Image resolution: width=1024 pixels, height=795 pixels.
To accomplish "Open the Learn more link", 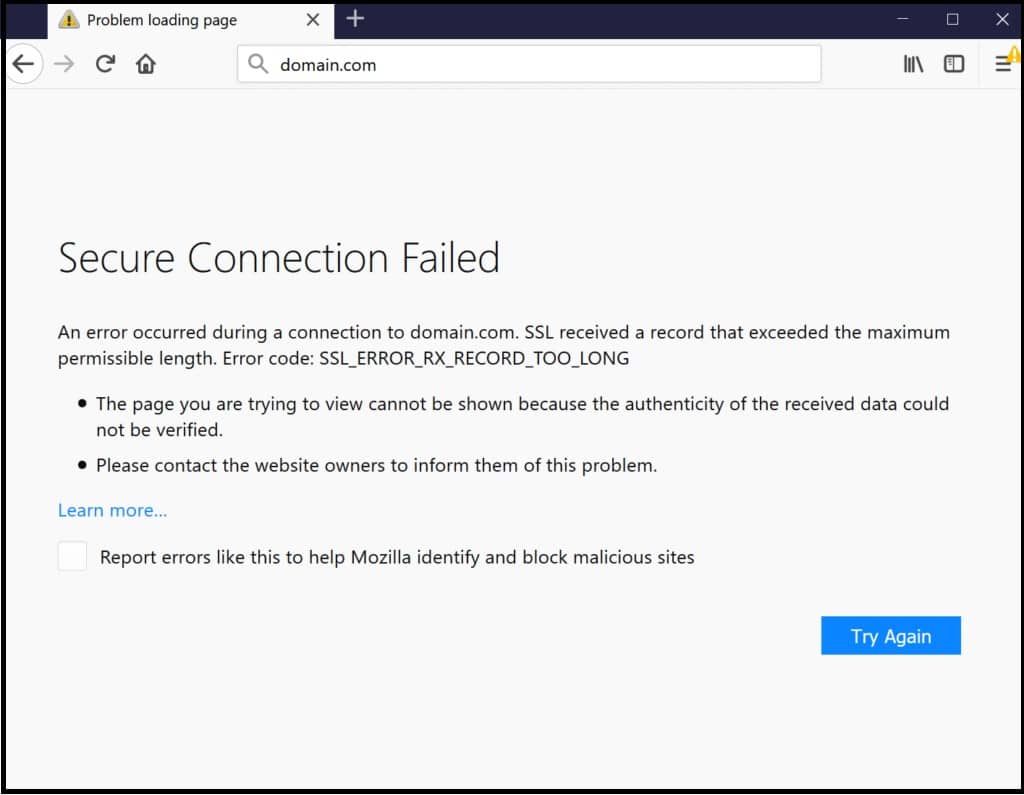I will [112, 510].
